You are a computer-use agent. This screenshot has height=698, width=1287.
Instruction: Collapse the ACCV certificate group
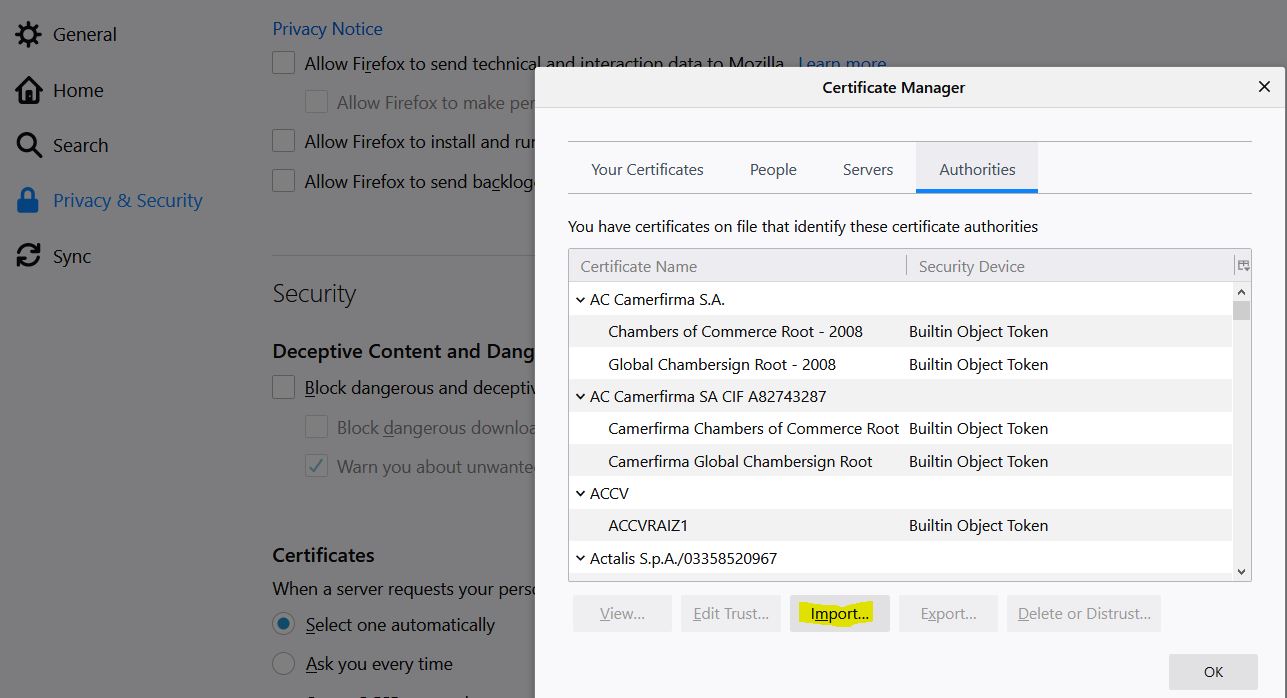point(580,493)
